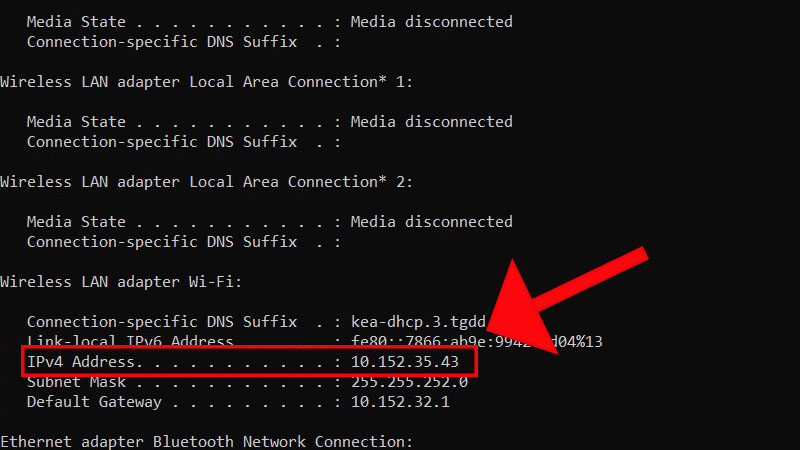
Task: Click the "Media State" label under Local Area Connection* 1
Action: click(x=76, y=122)
